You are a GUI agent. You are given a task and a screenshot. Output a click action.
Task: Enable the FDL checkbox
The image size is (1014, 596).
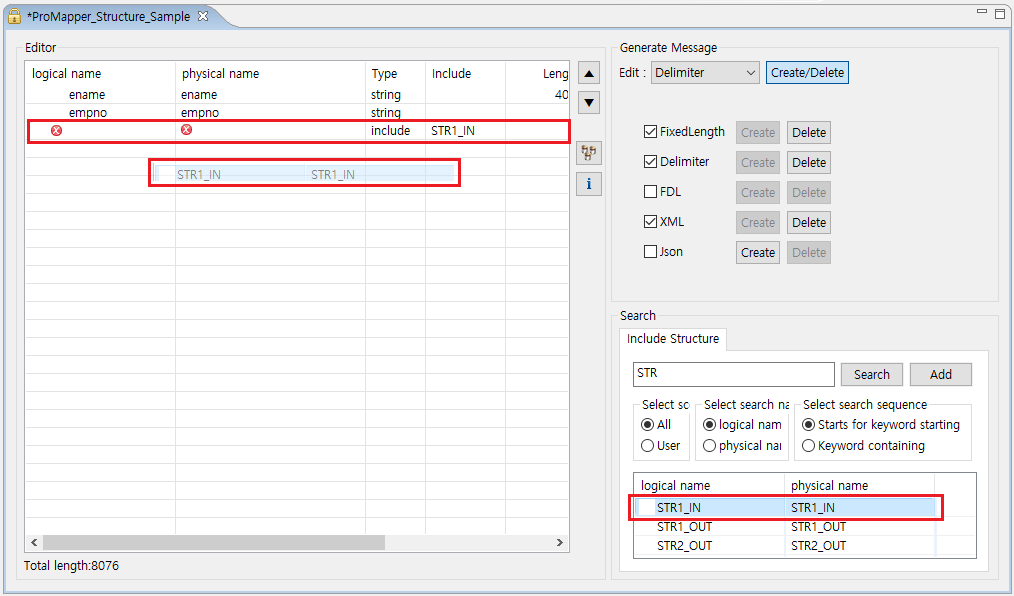(651, 192)
